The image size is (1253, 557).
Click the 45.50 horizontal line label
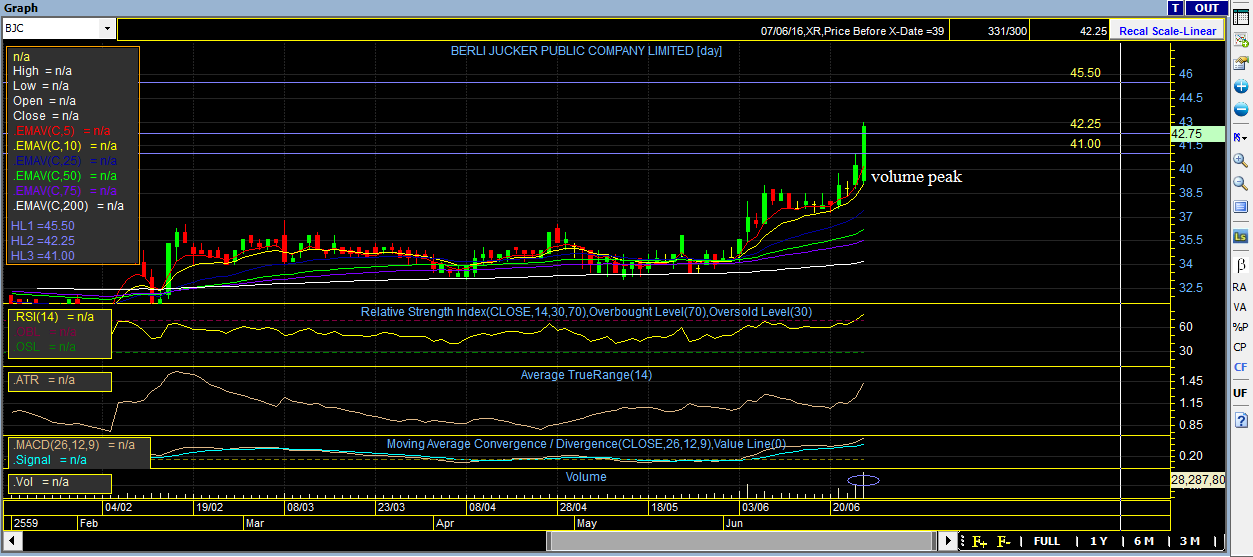pos(1085,73)
